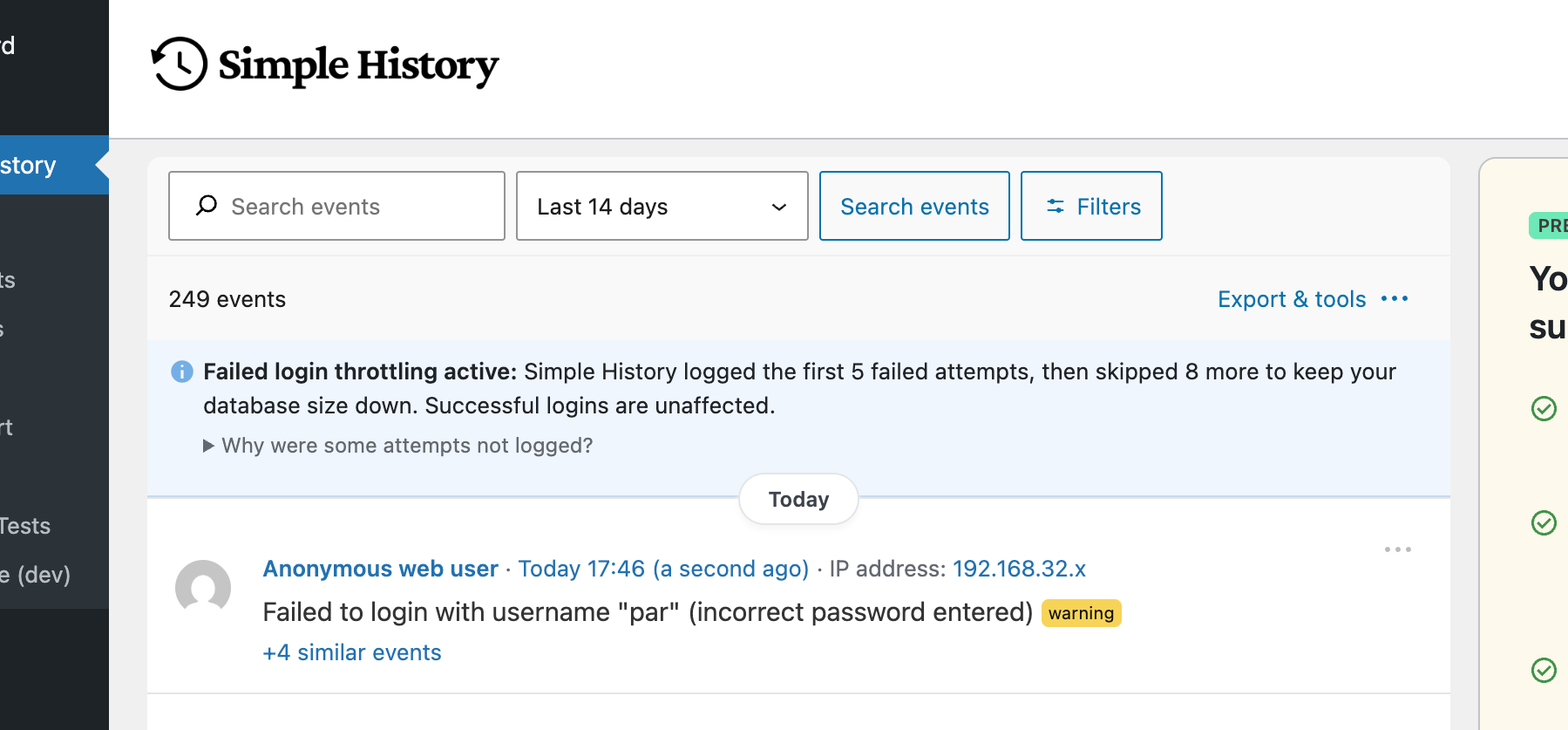The image size is (1568, 730).
Task: Click the Anonymous web user link
Action: point(380,569)
